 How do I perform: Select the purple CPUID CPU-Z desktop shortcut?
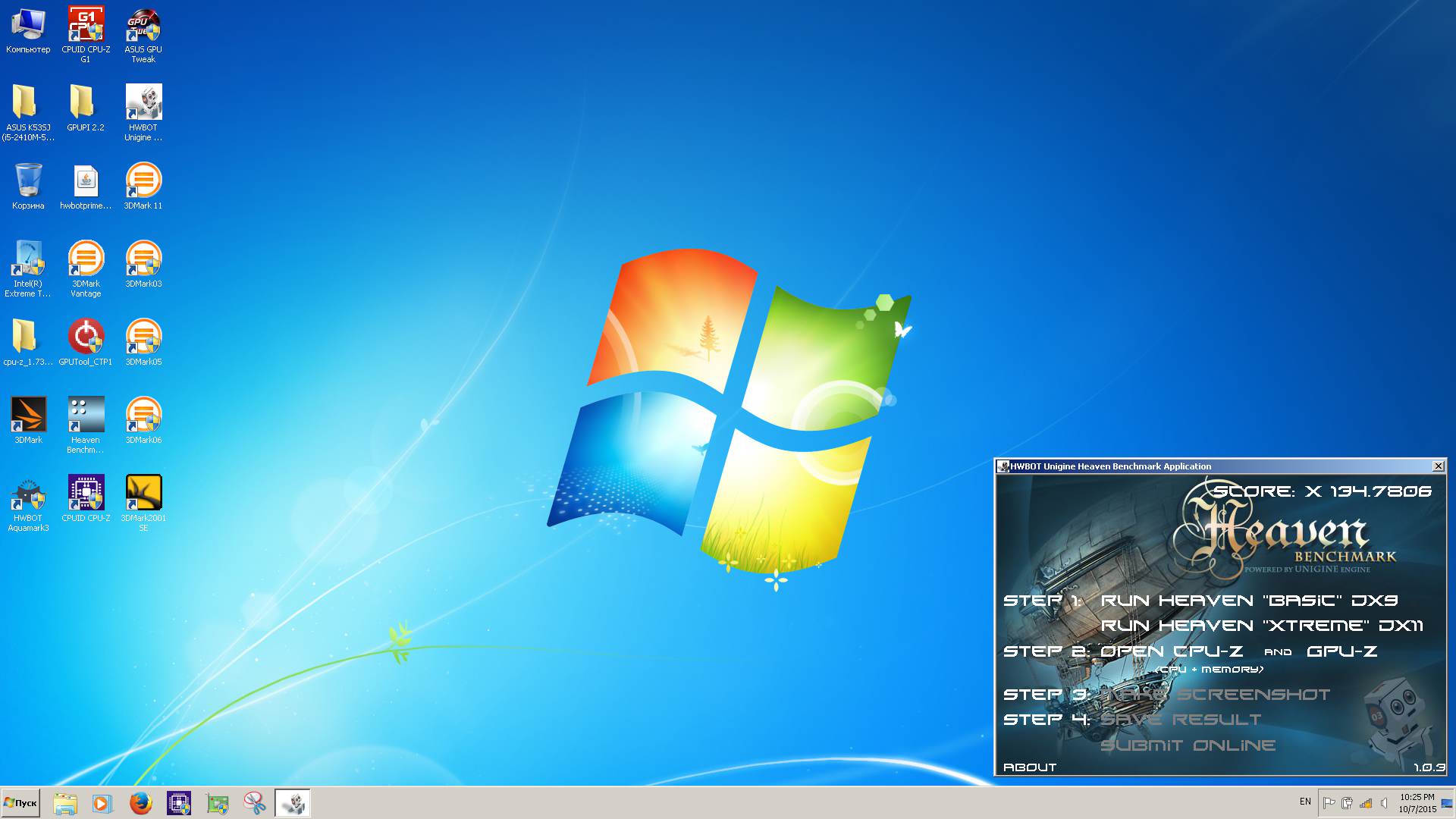click(86, 498)
